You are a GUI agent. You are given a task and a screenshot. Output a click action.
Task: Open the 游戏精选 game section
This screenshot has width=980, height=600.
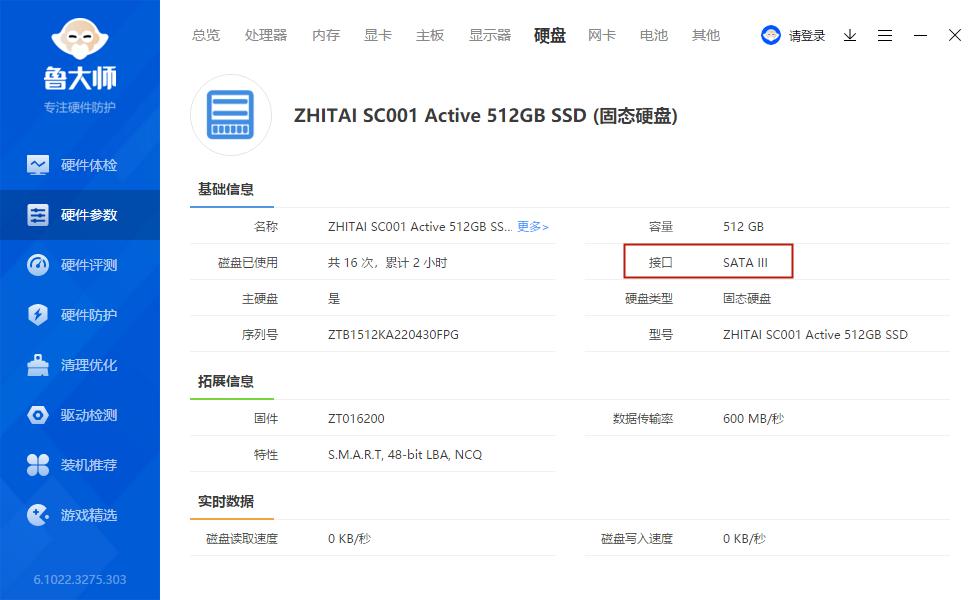80,514
